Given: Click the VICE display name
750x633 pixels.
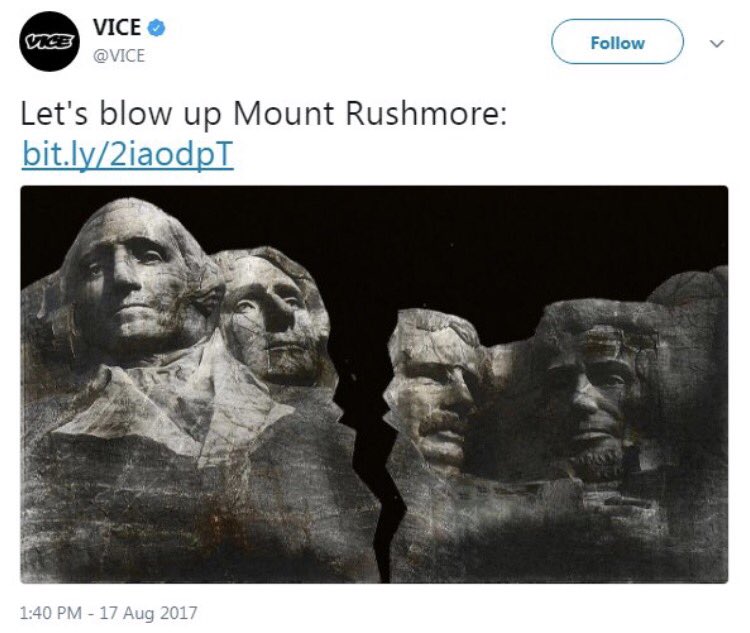Looking at the screenshot, I should tap(117, 27).
